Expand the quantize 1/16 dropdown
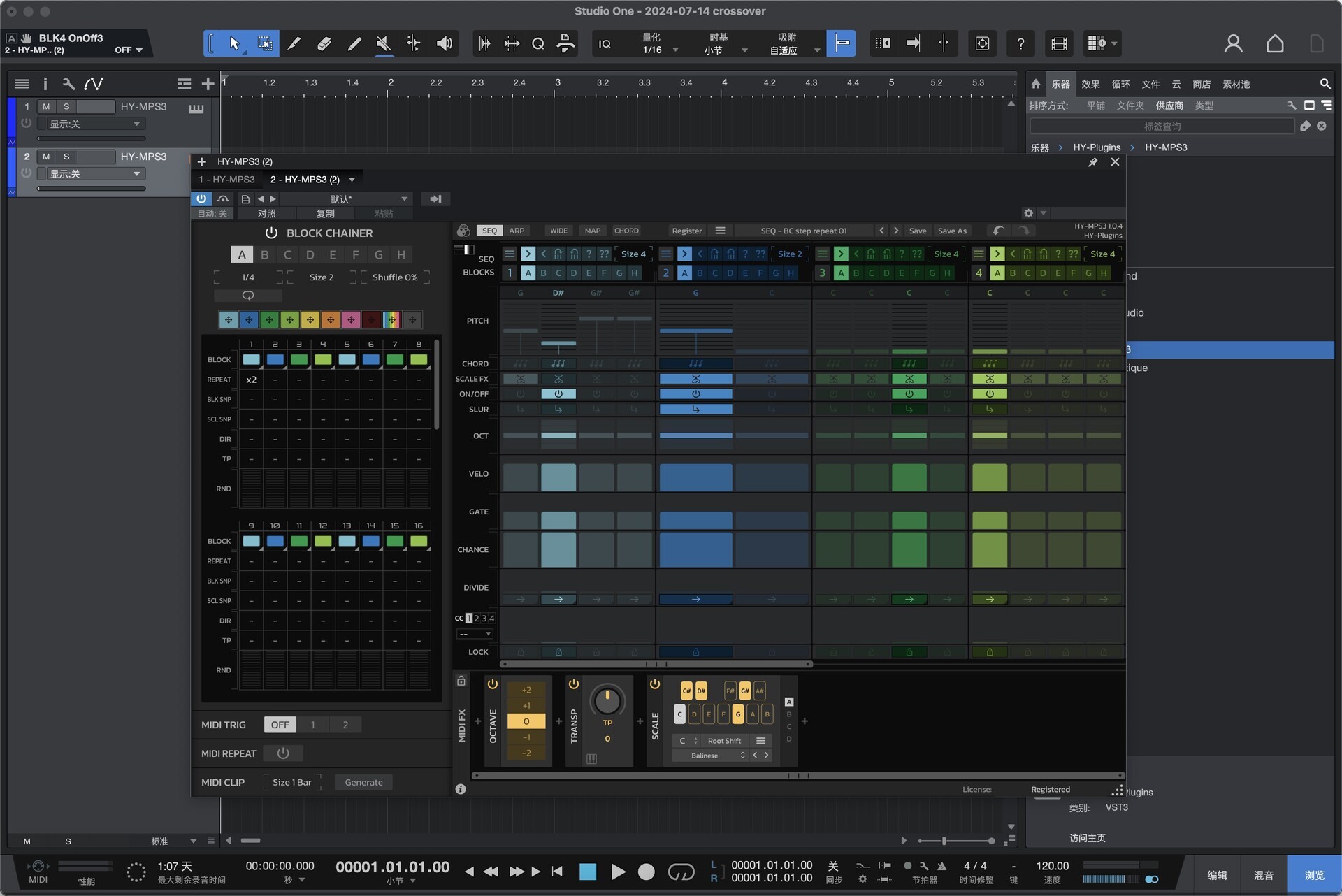The image size is (1342, 896). [675, 50]
